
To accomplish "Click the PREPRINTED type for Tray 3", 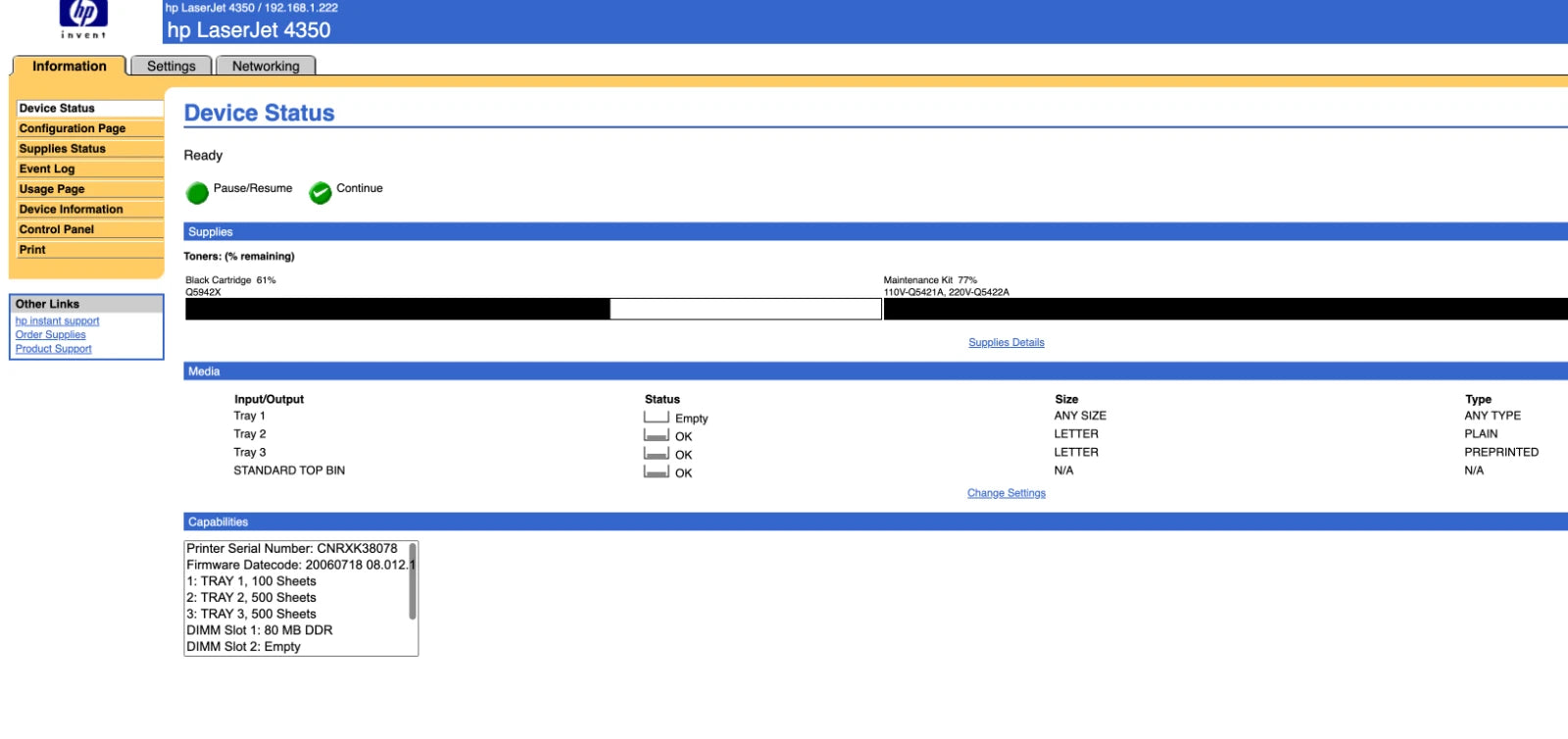I will [x=1501, y=453].
